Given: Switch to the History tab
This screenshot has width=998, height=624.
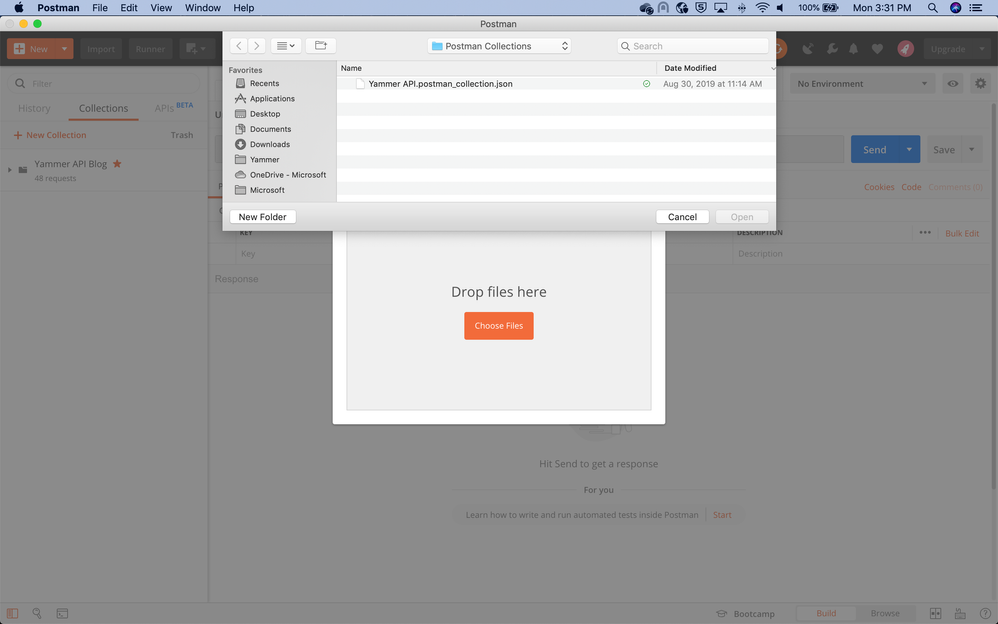Looking at the screenshot, I should pos(34,108).
